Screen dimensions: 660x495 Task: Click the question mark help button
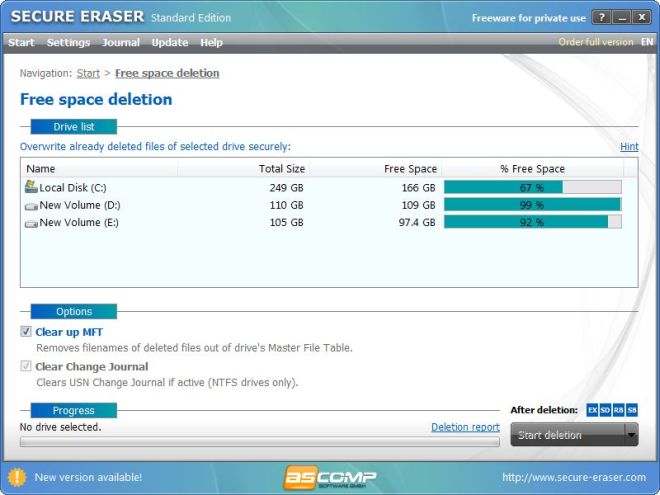pyautogui.click(x=601, y=17)
